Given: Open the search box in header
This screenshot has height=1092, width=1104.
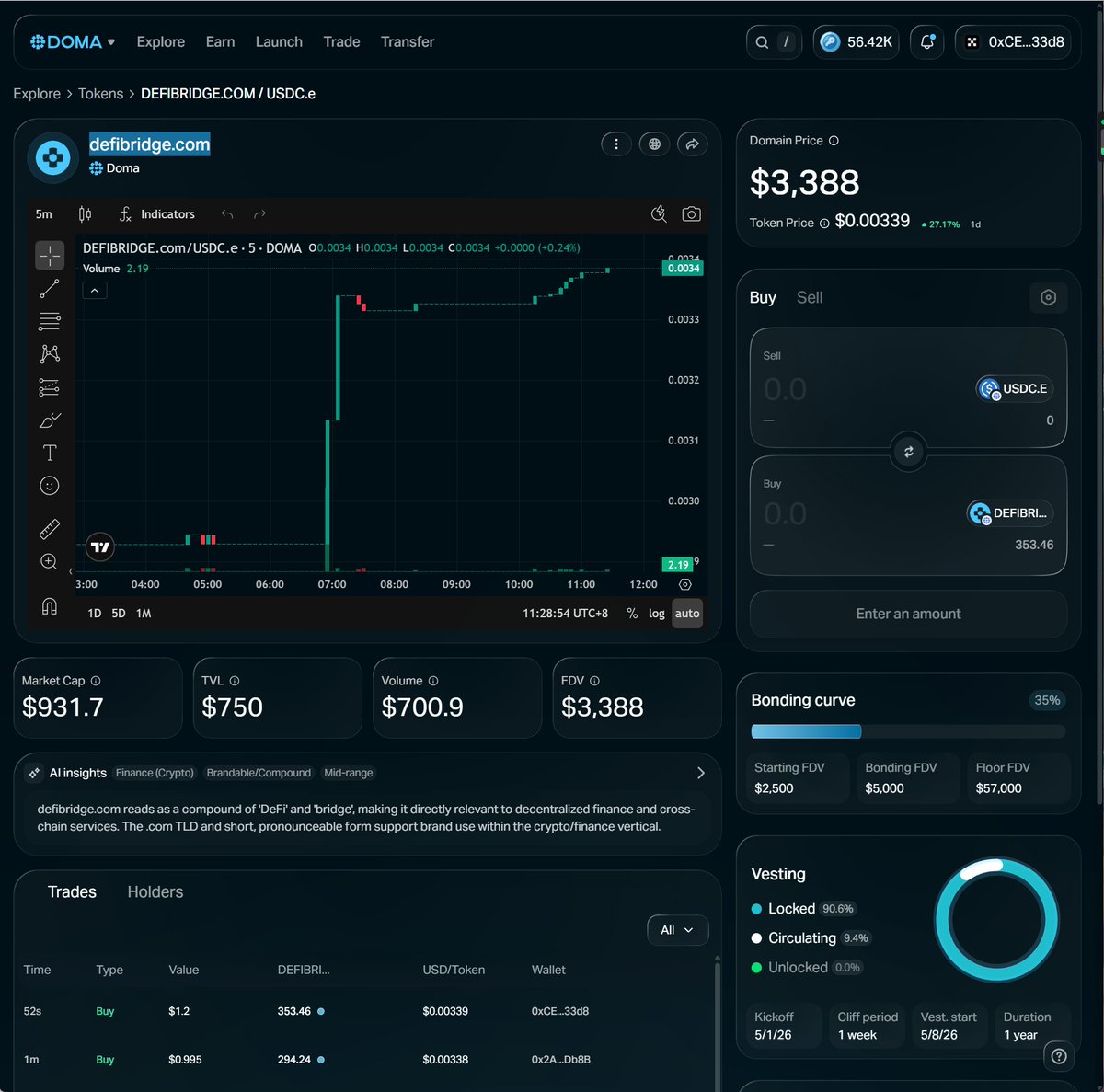Looking at the screenshot, I should 774,41.
